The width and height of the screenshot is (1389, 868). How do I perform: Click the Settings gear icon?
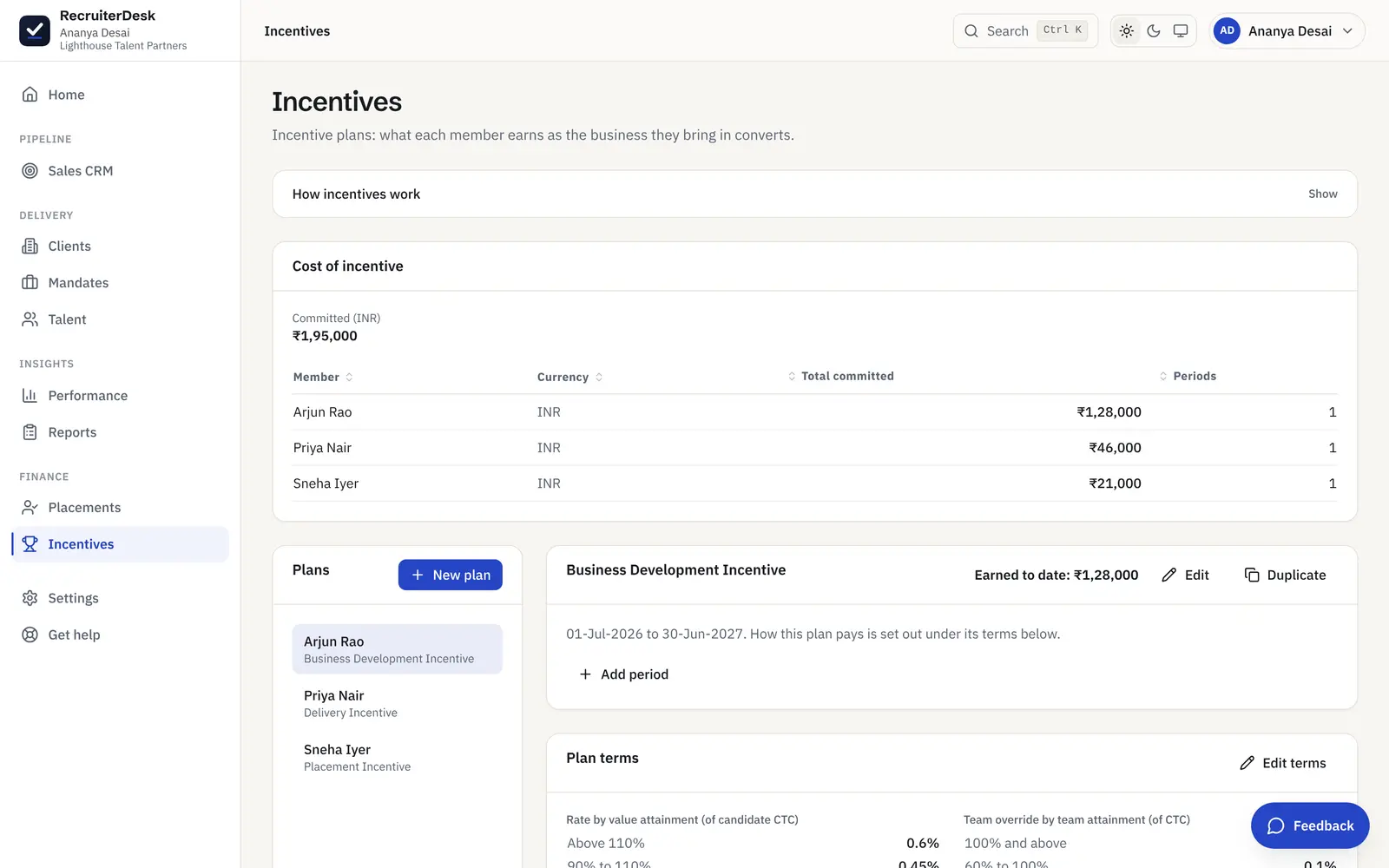coord(30,598)
